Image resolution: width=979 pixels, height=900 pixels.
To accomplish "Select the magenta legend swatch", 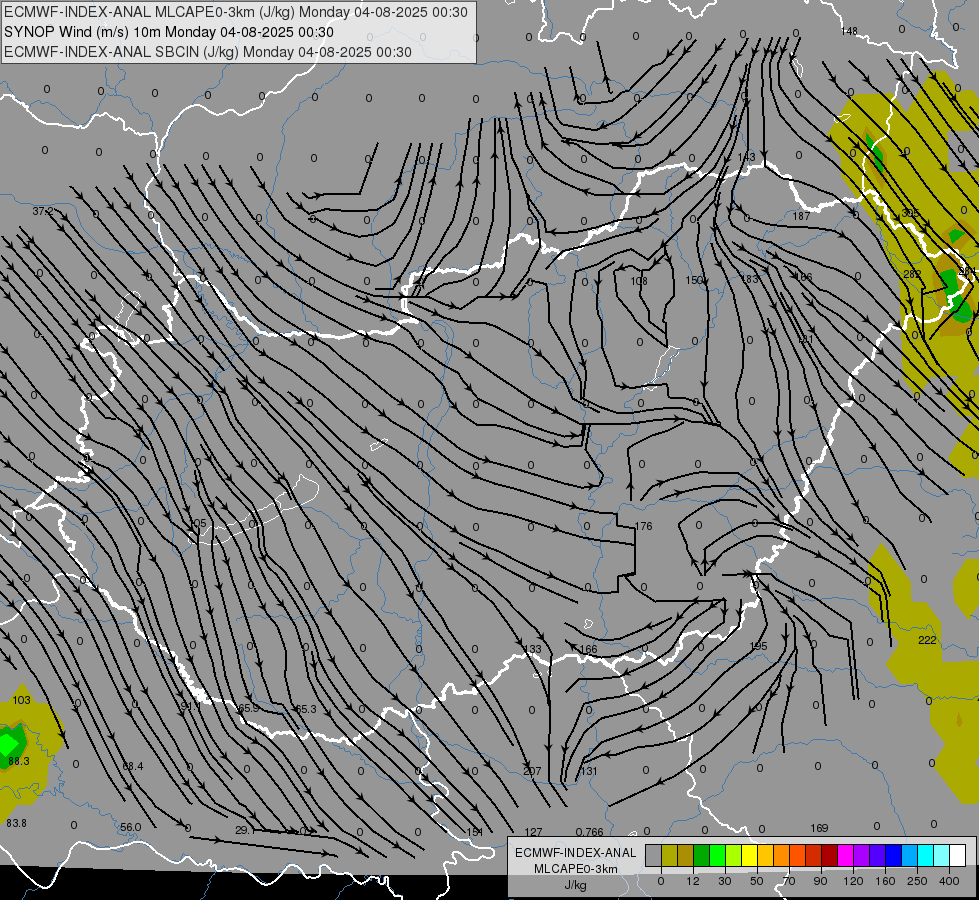I will tap(846, 855).
